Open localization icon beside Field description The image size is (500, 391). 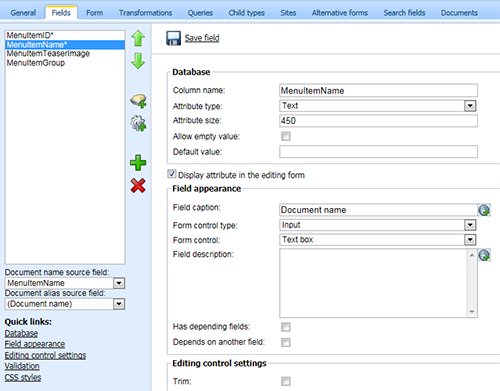point(484,255)
